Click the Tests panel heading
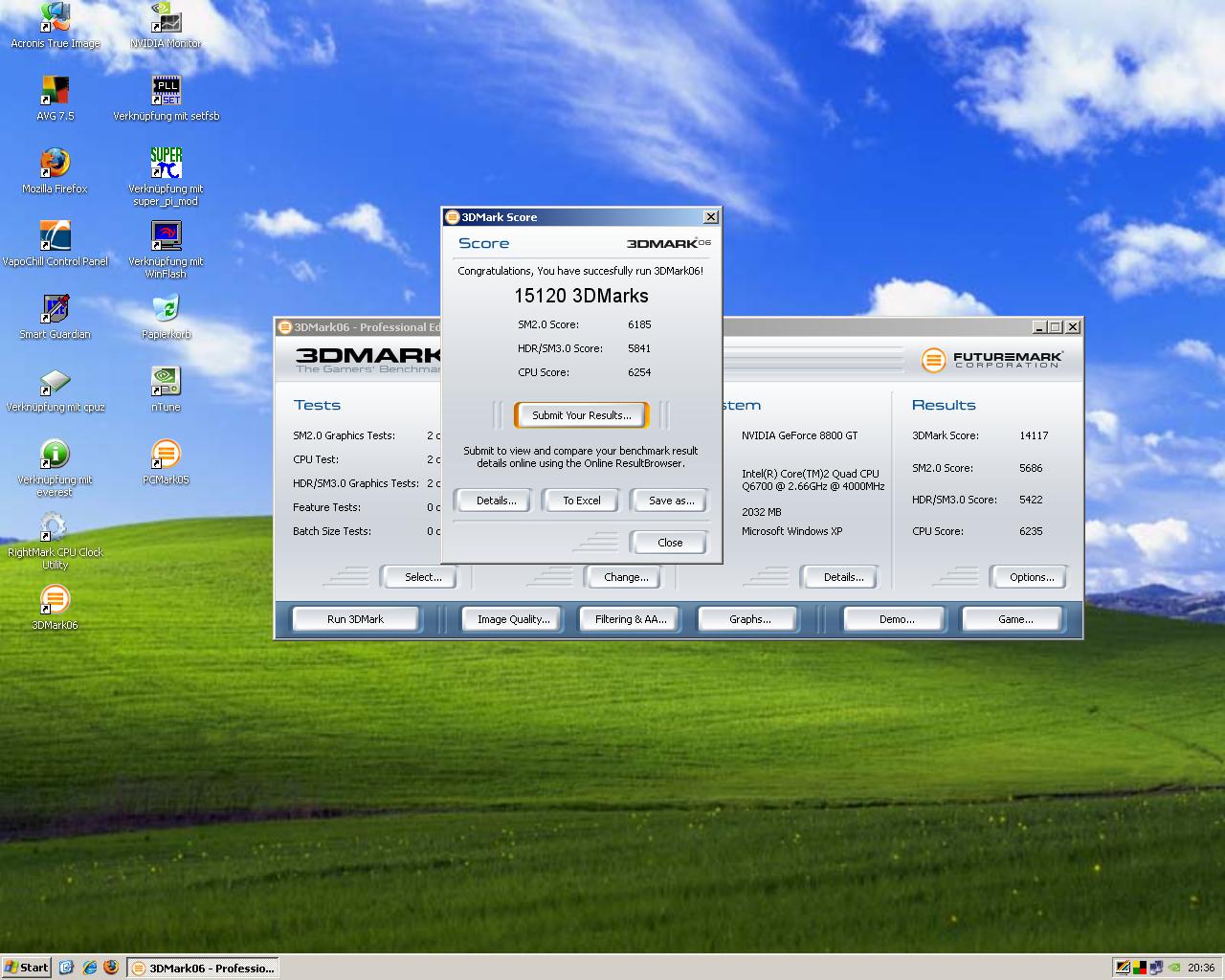 pos(318,405)
